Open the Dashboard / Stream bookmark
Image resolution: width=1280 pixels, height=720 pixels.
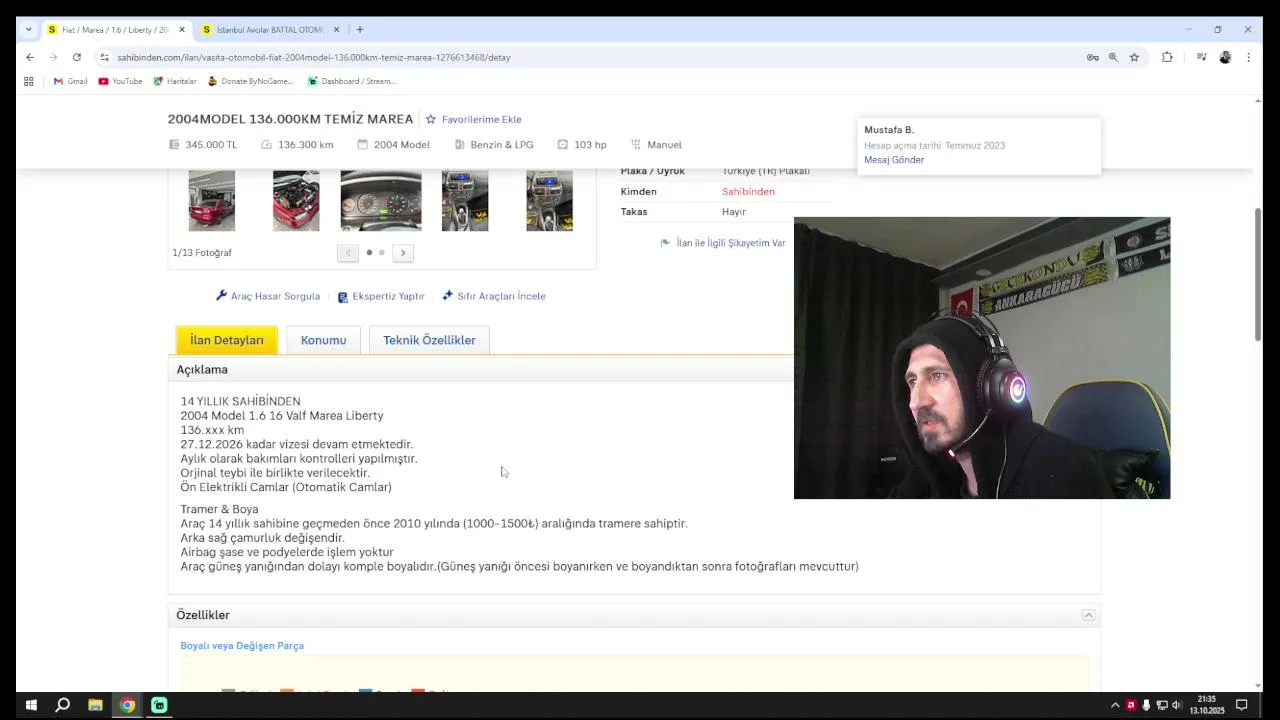(351, 81)
